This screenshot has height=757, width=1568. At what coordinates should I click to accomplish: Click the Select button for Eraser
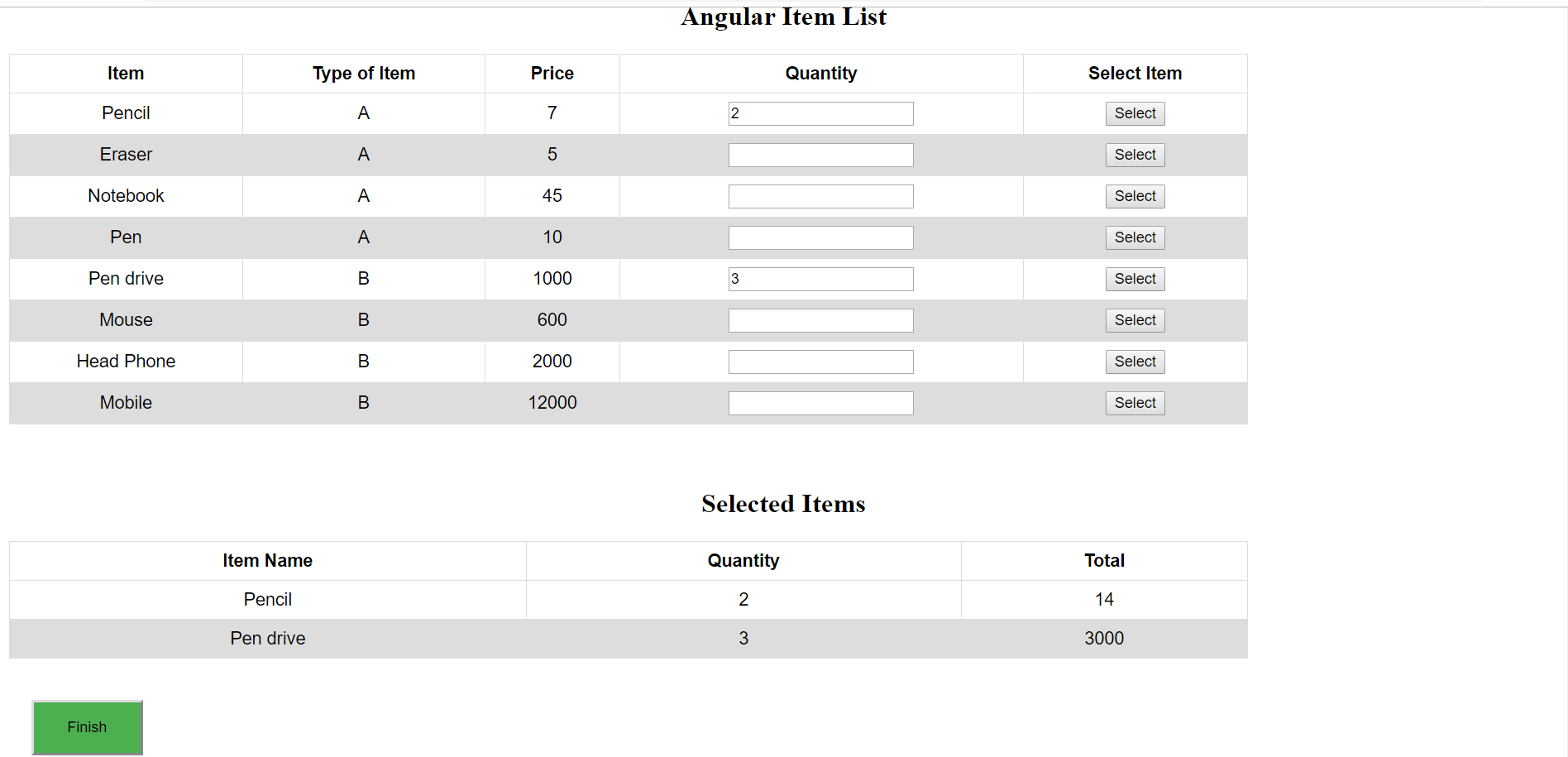1135,155
